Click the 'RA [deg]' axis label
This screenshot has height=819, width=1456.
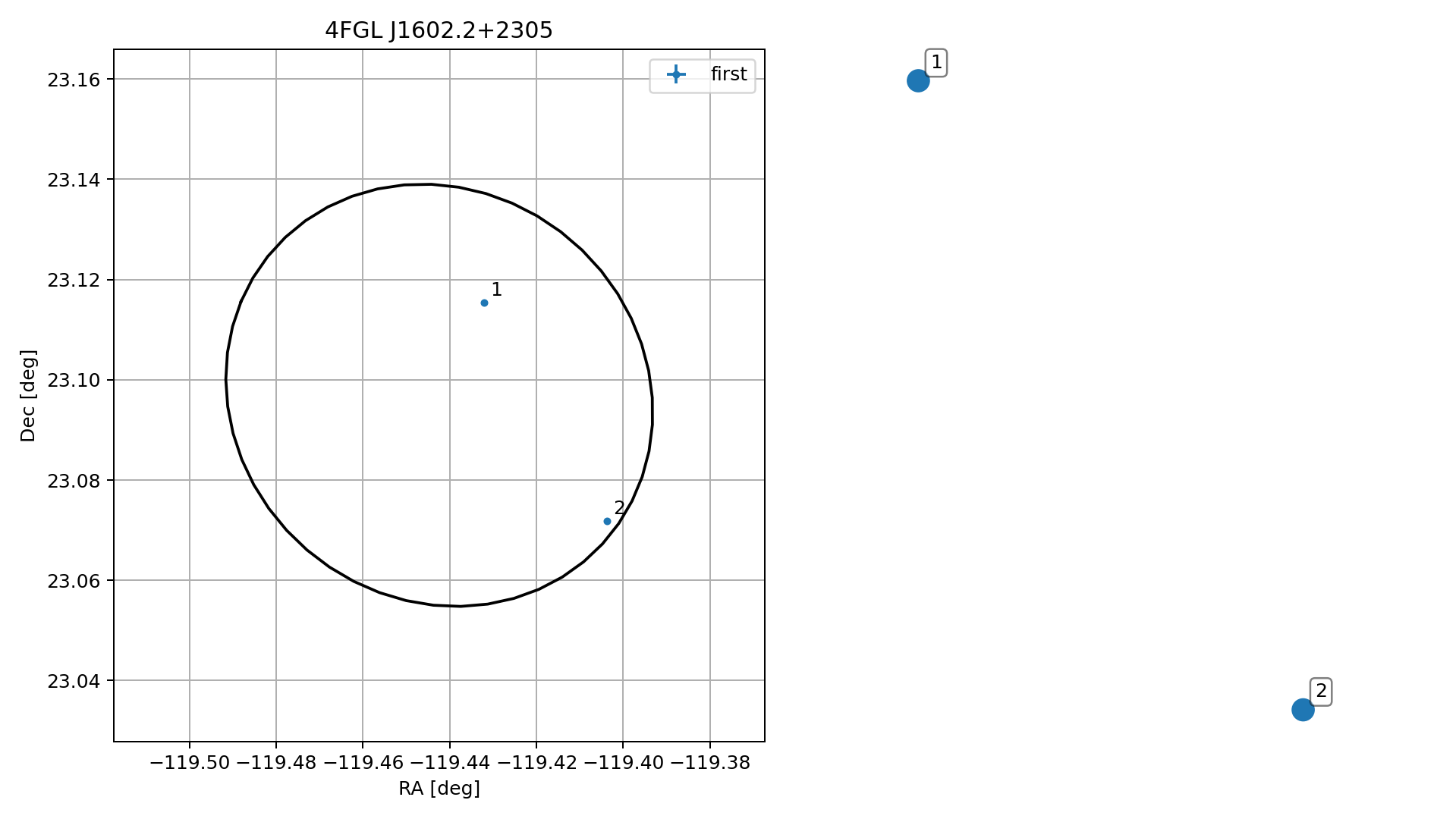click(439, 789)
